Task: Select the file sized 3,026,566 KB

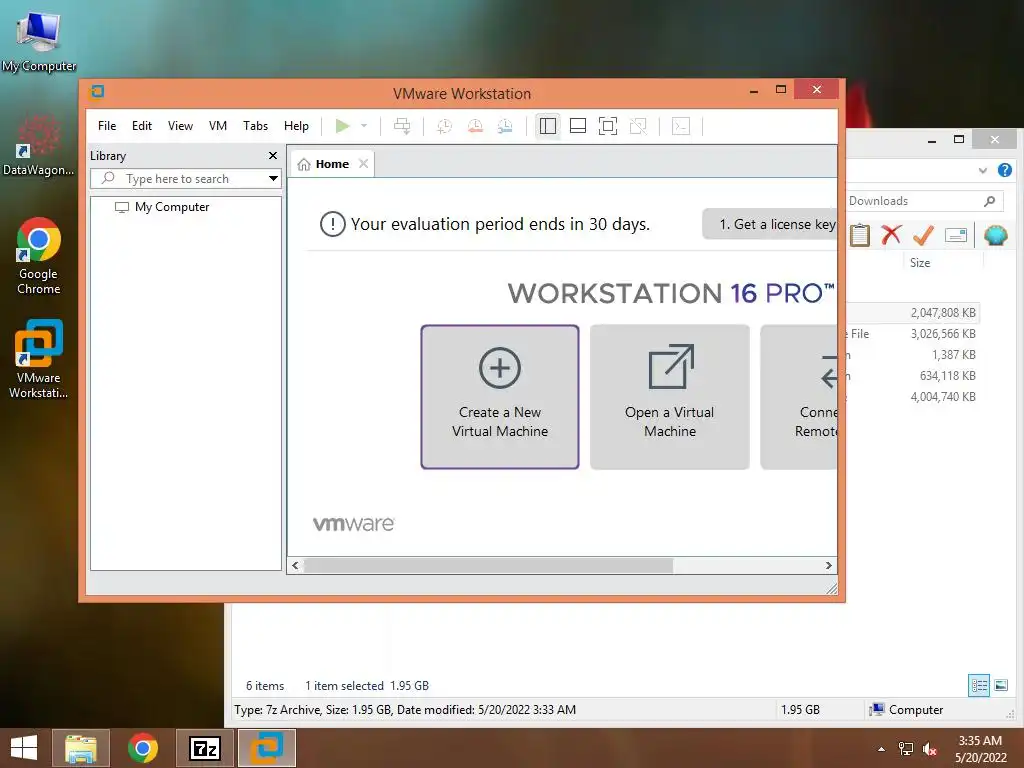Action: click(x=912, y=334)
